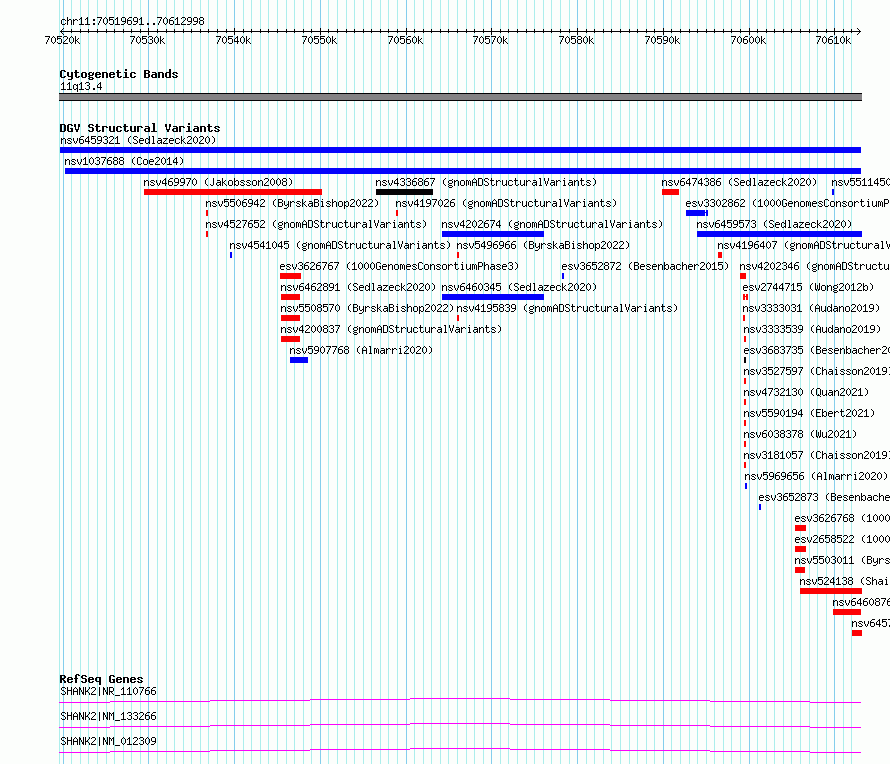This screenshot has height=764, width=890.
Task: Open variant nsv6038378 (Wu2021) label
Action: coord(800,434)
